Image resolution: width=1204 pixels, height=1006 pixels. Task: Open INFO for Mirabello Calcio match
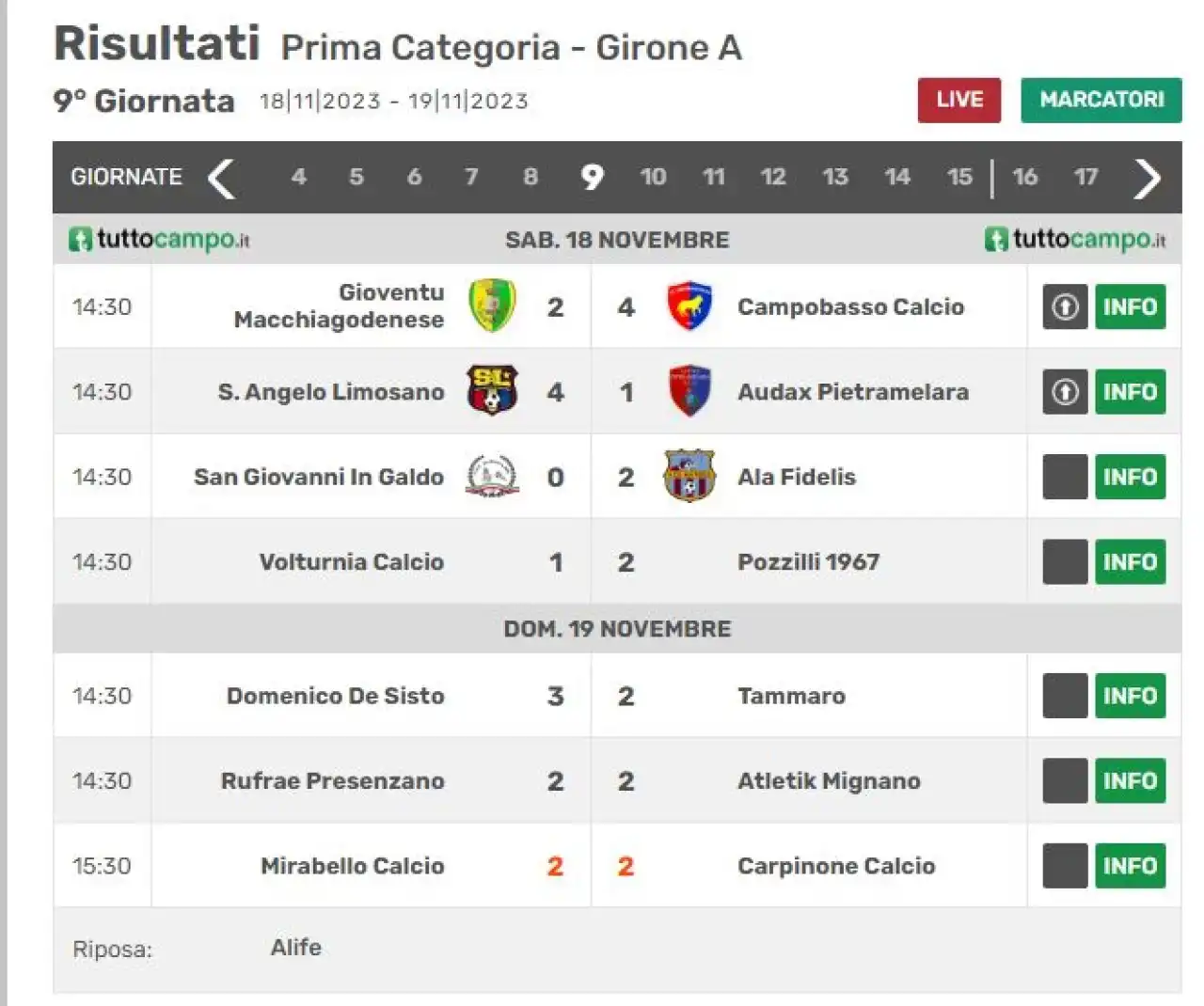[1130, 866]
